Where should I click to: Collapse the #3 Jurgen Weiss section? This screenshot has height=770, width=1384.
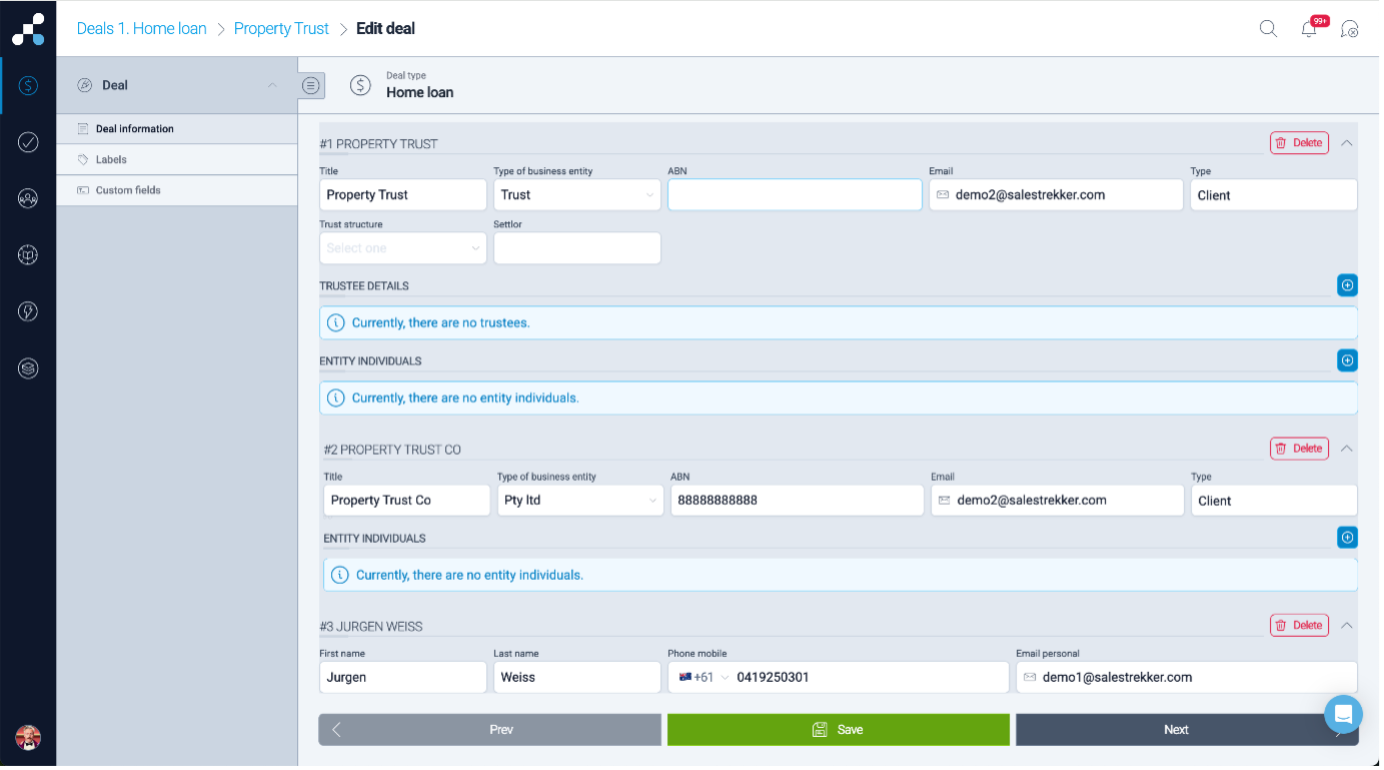pos(1347,625)
